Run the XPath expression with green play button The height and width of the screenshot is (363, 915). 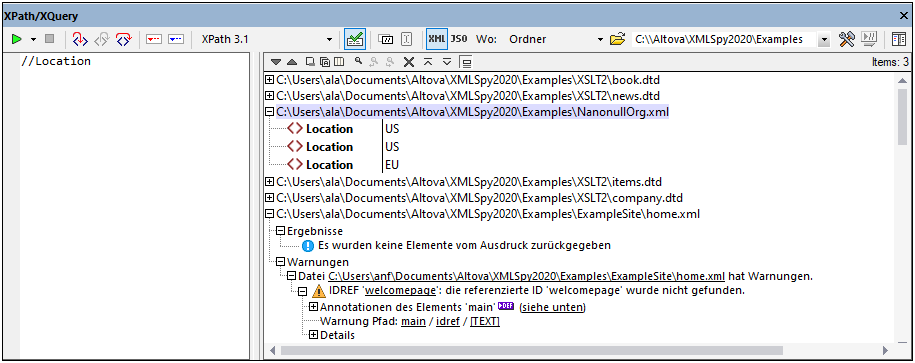point(17,39)
